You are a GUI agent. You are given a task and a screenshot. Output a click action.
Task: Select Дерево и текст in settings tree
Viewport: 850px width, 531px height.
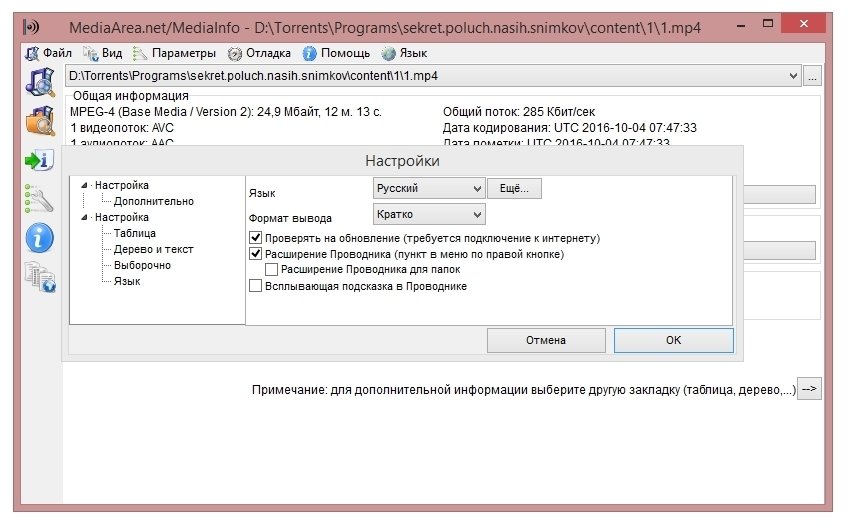pyautogui.click(x=153, y=249)
